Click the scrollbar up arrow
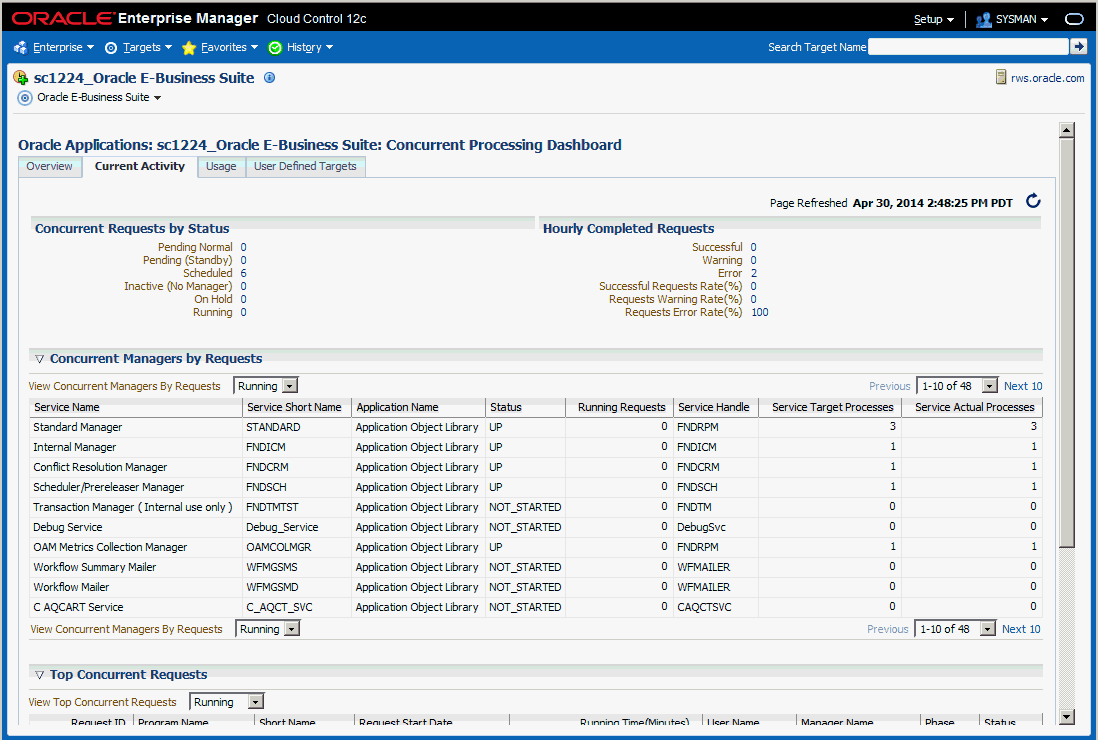1098x740 pixels. 1066,130
